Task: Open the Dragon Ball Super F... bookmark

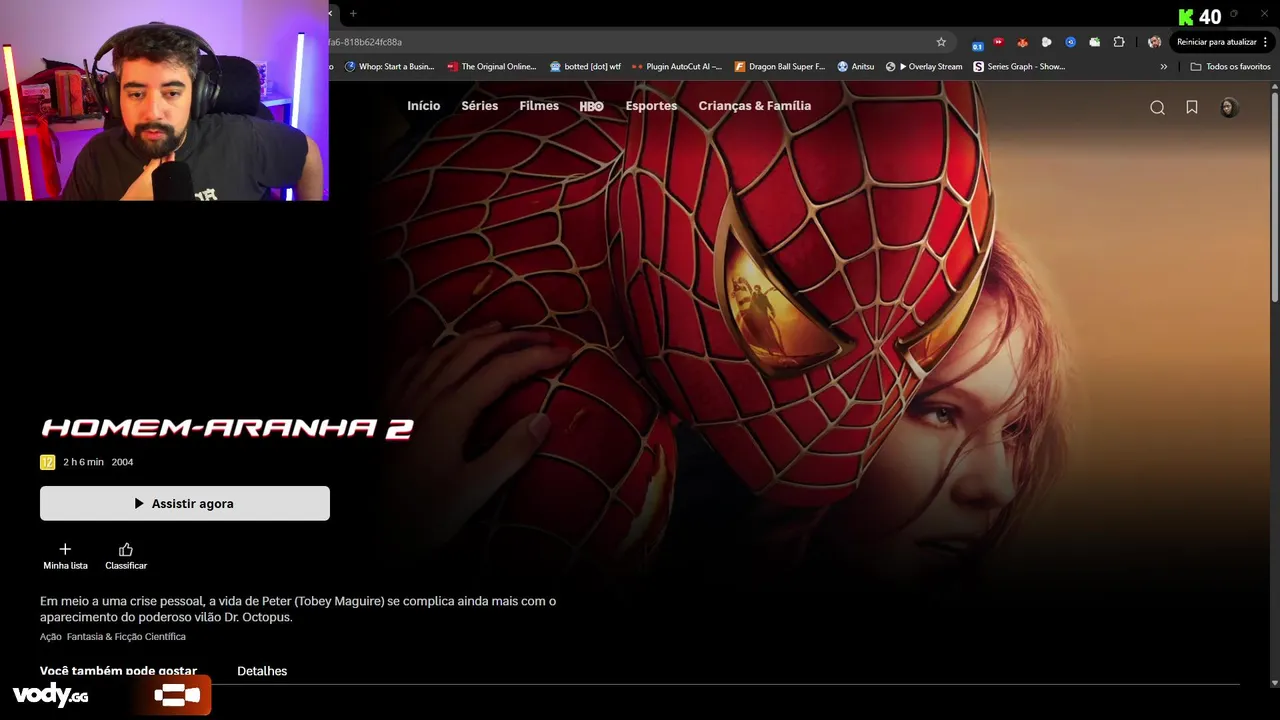Action: coord(780,67)
